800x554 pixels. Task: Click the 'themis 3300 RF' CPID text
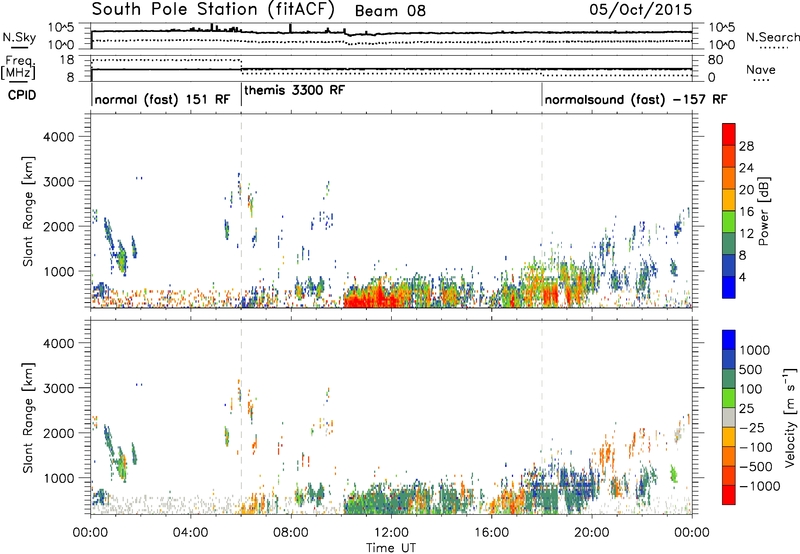click(295, 90)
